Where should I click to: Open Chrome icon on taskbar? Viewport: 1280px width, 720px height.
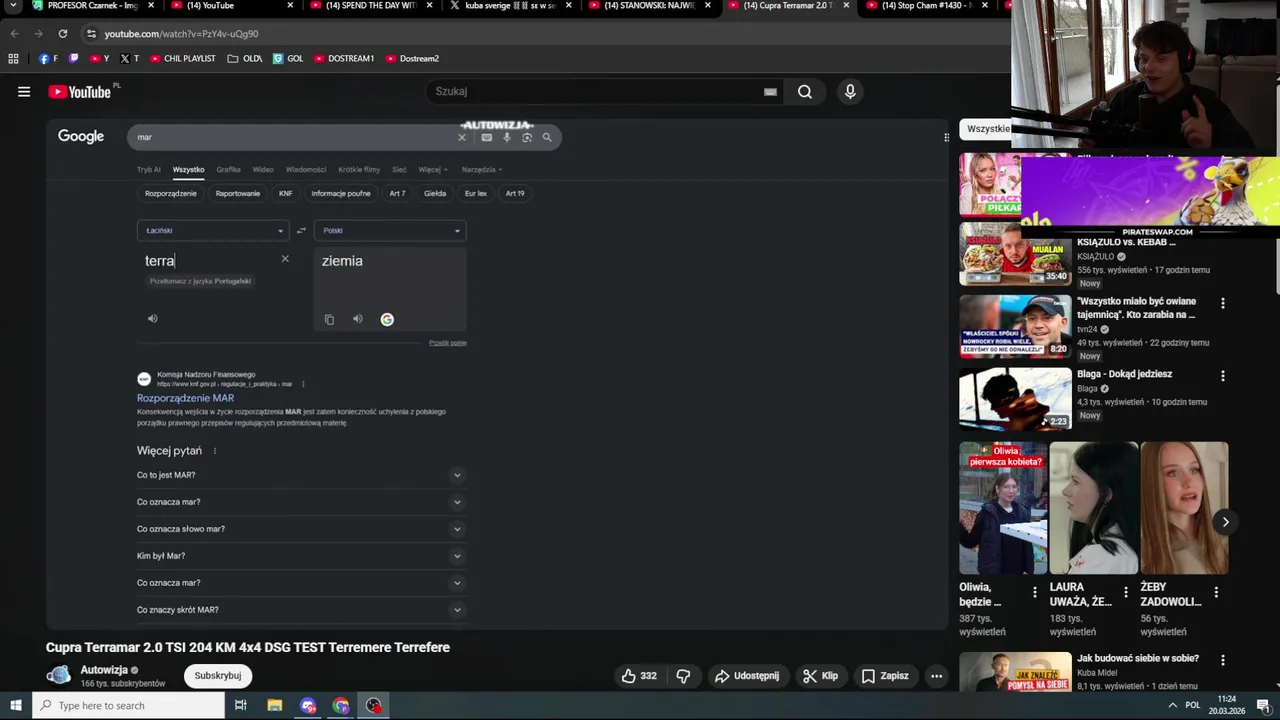click(x=341, y=705)
